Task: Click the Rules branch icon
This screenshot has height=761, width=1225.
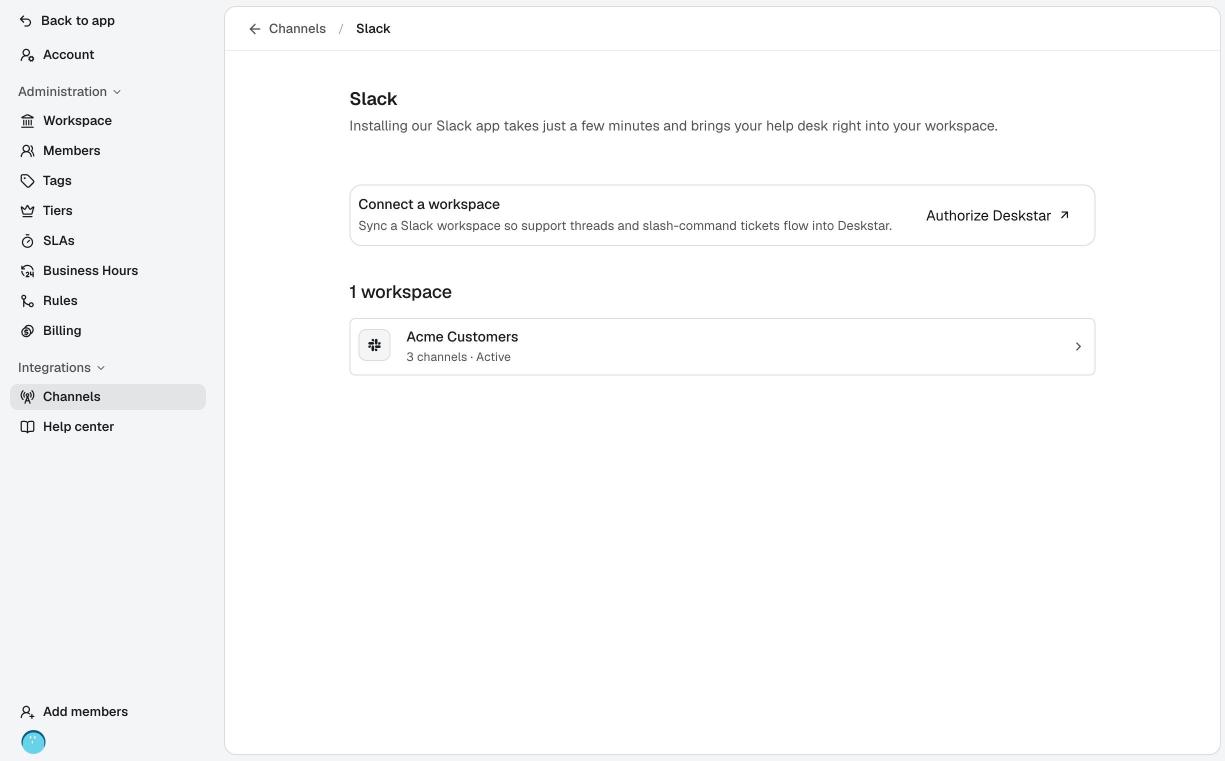Action: coord(27,301)
